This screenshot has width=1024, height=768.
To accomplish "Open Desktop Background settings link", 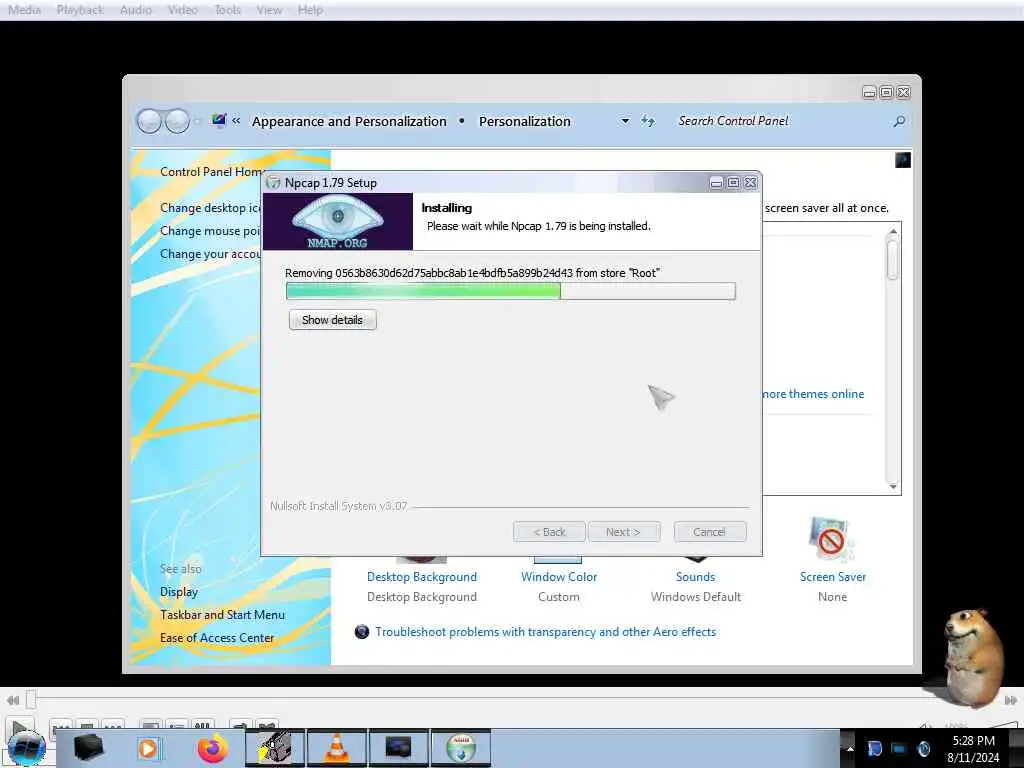I will point(422,577).
